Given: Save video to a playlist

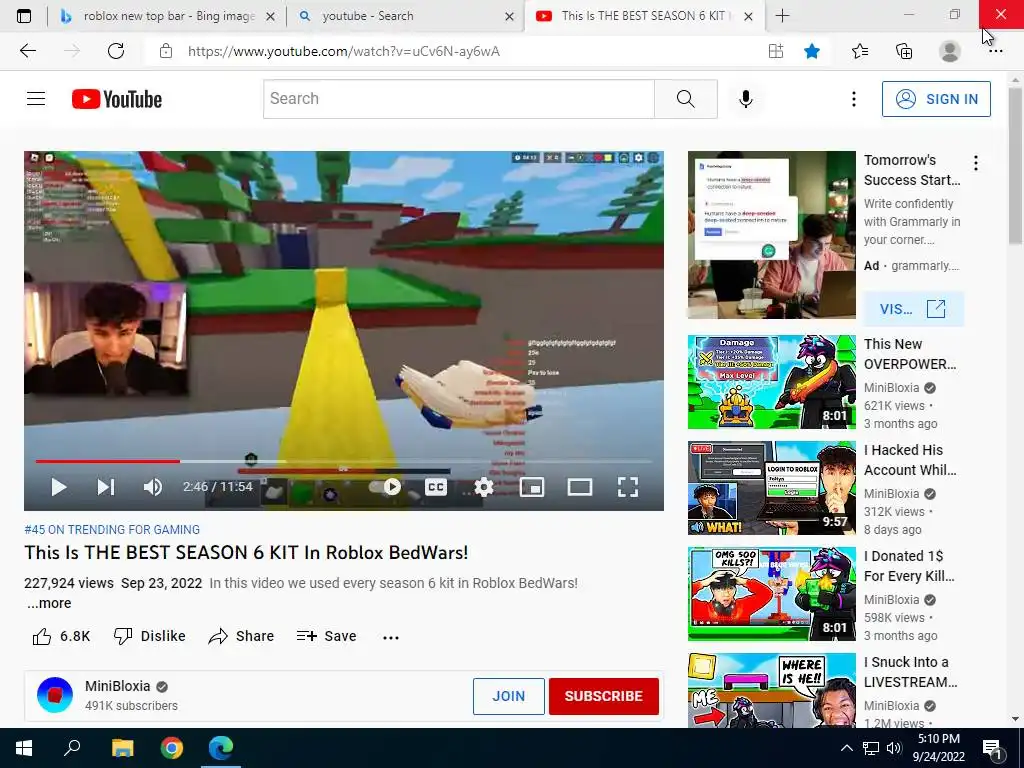Looking at the screenshot, I should click(326, 636).
